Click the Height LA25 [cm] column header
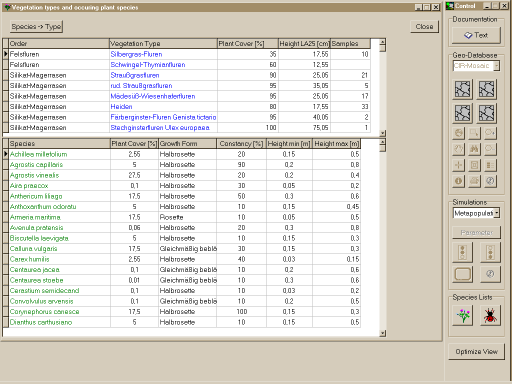Image resolution: width=512 pixels, height=384 pixels. (x=304, y=44)
